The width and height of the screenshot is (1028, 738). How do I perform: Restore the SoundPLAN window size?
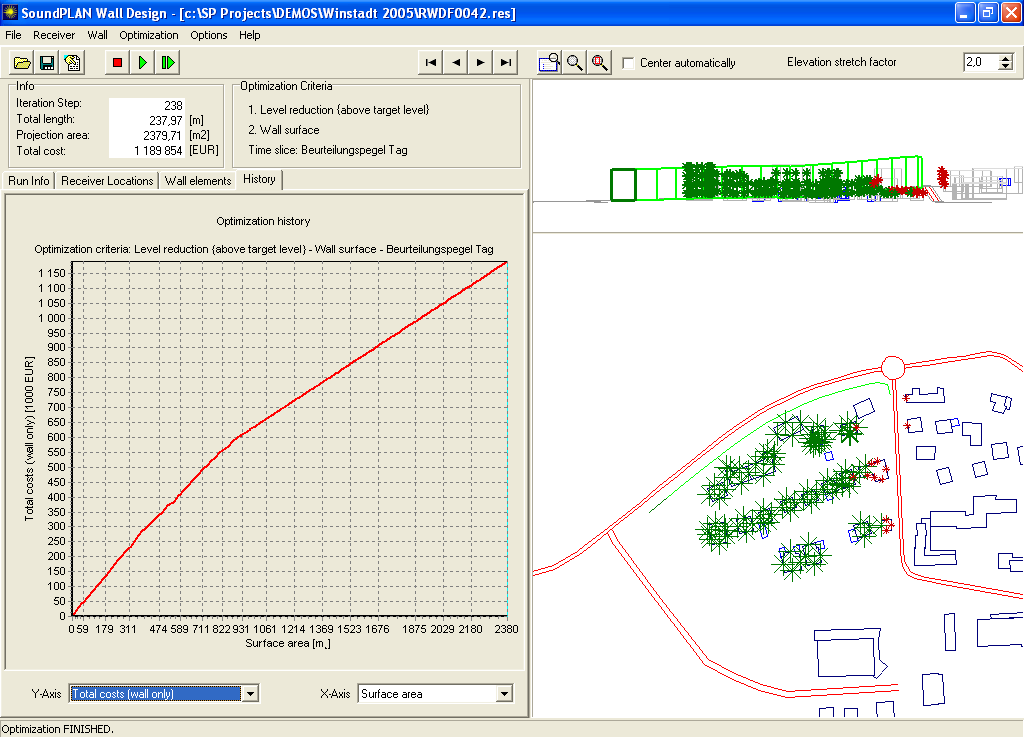click(x=988, y=12)
